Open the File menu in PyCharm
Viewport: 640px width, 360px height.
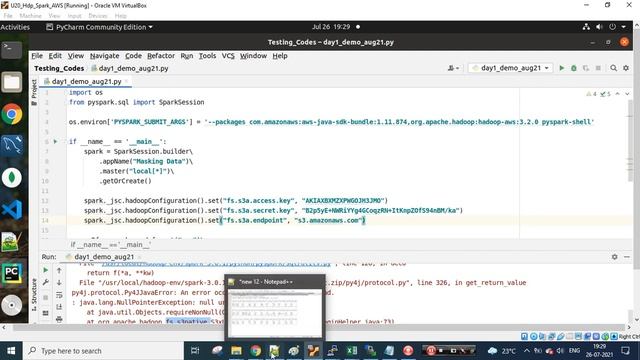(x=37, y=56)
